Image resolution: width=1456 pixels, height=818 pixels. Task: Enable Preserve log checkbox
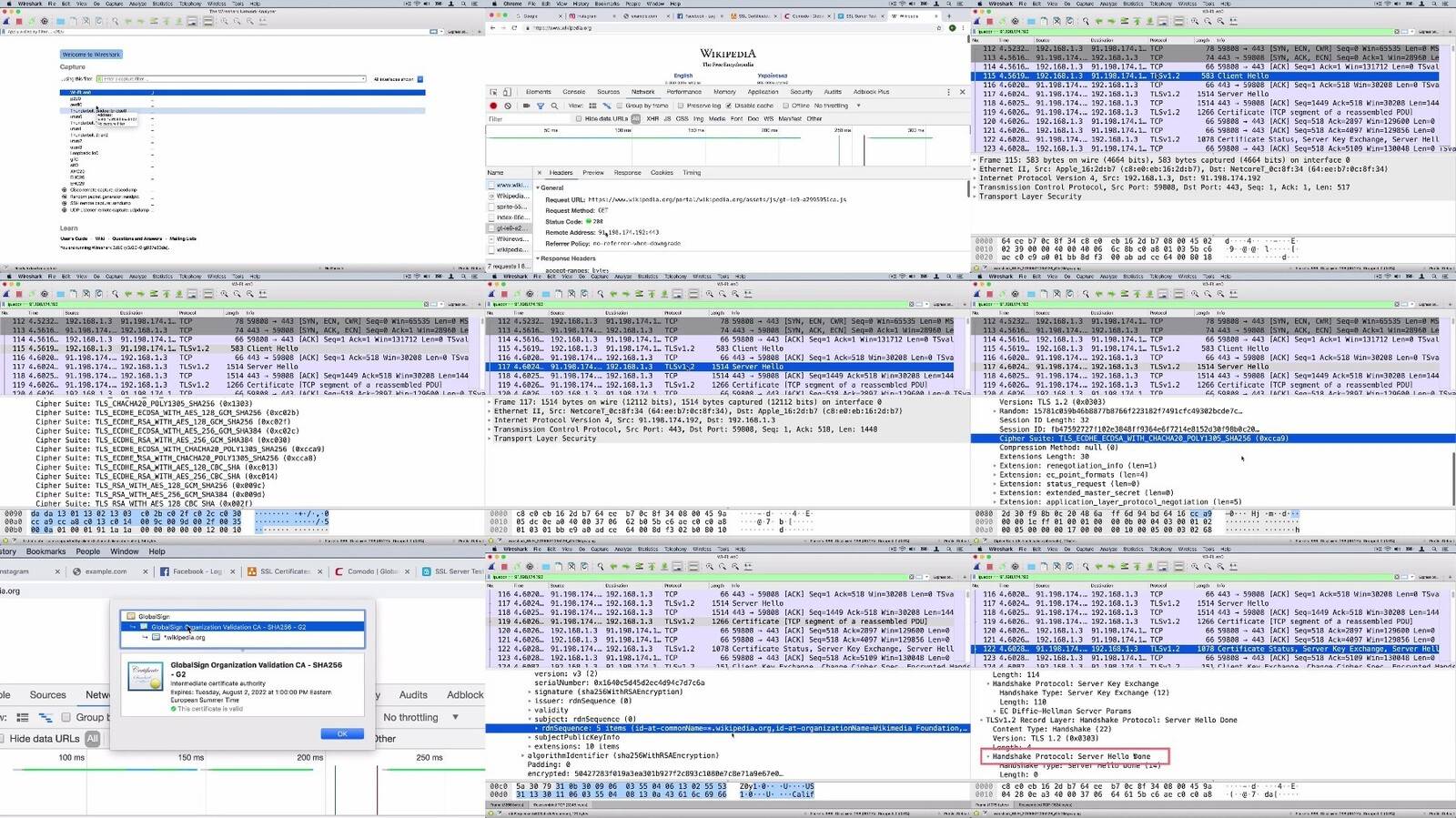(681, 106)
